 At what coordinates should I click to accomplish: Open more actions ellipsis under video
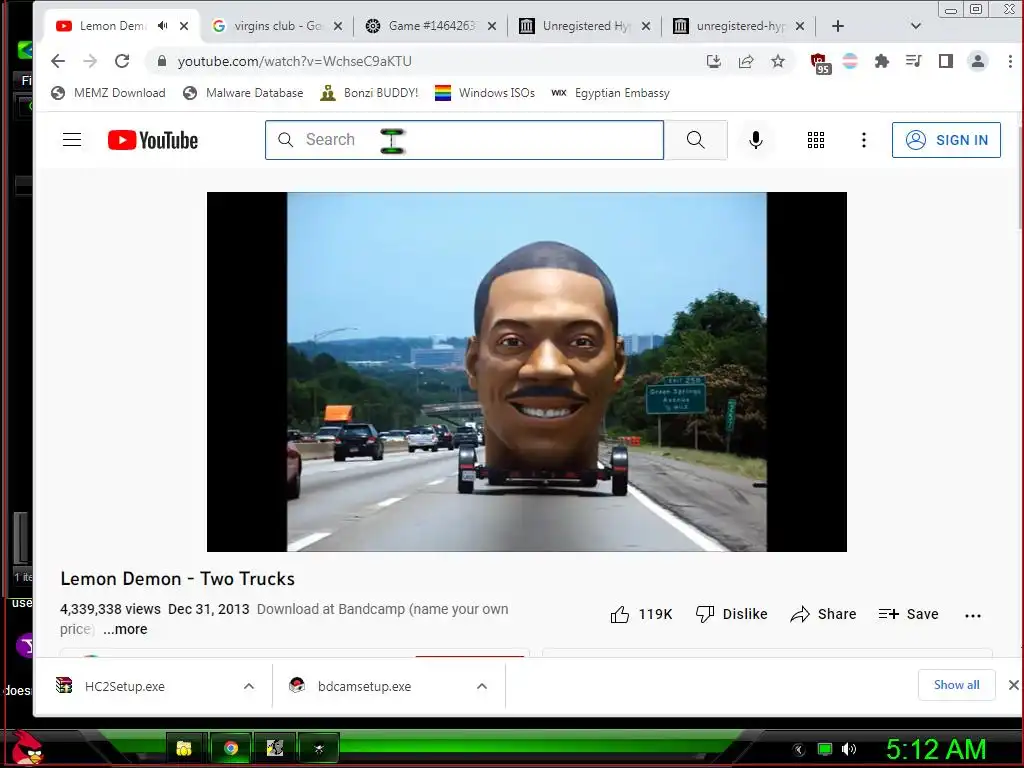click(x=973, y=615)
